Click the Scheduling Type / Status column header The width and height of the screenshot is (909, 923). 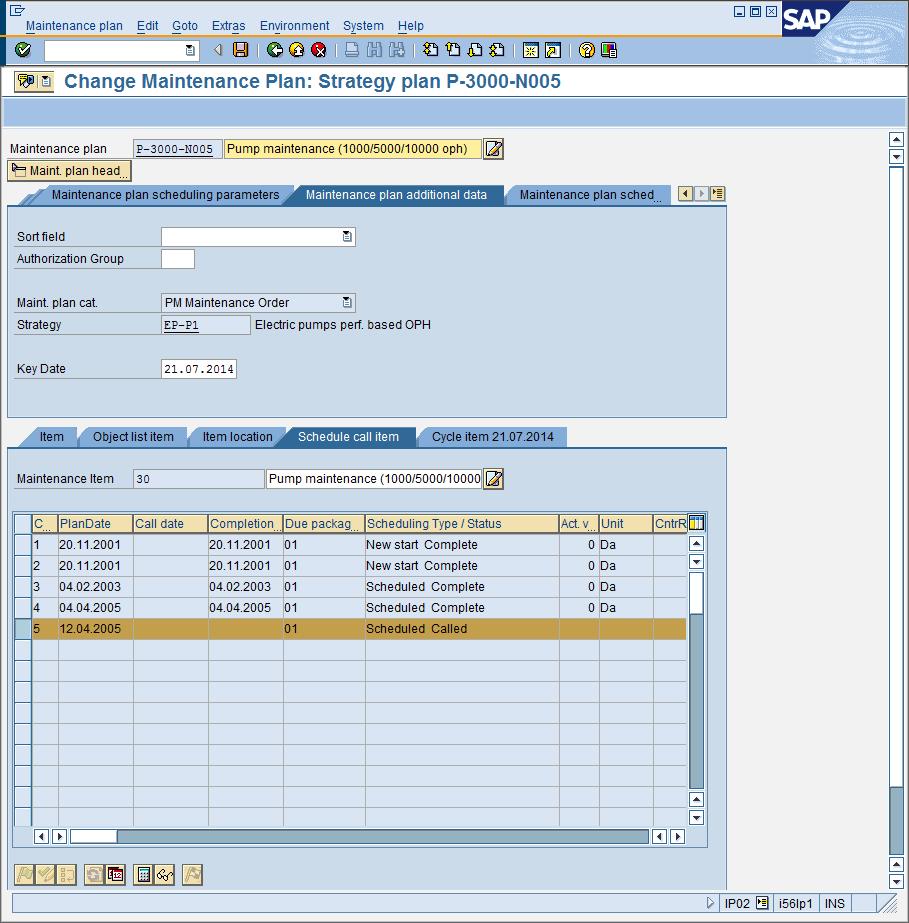pos(462,523)
